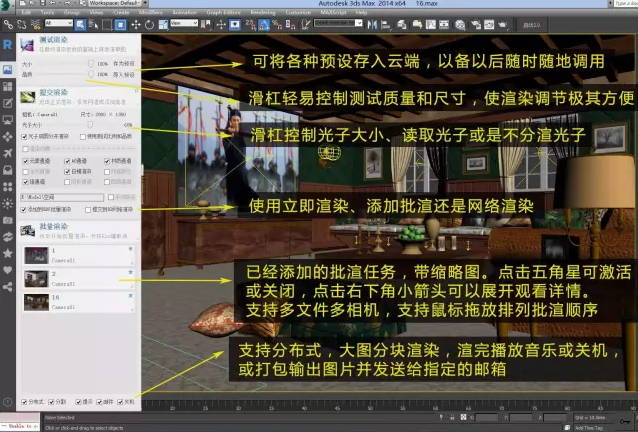Select the Select and Scale tool

(163, 25)
